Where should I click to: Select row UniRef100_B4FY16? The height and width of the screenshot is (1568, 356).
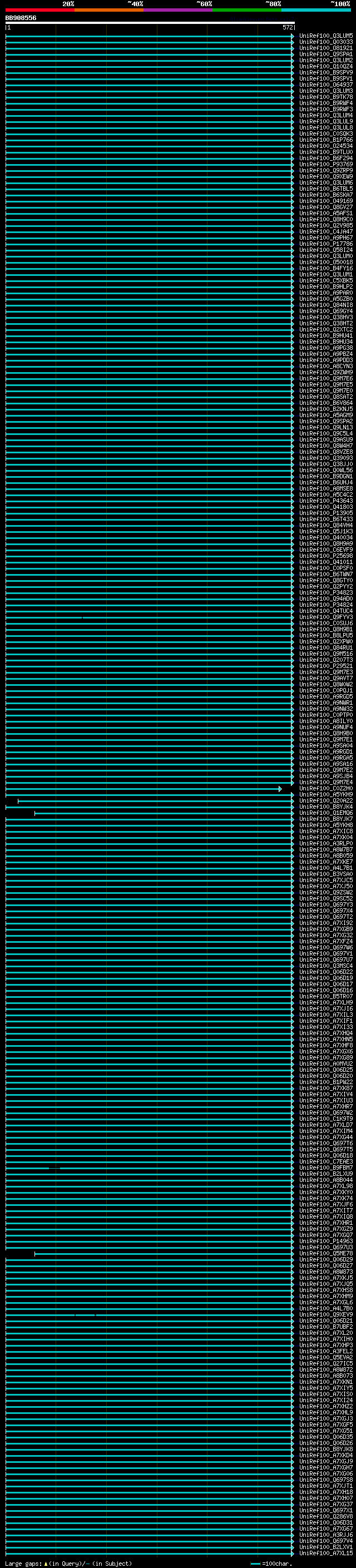(x=326, y=269)
